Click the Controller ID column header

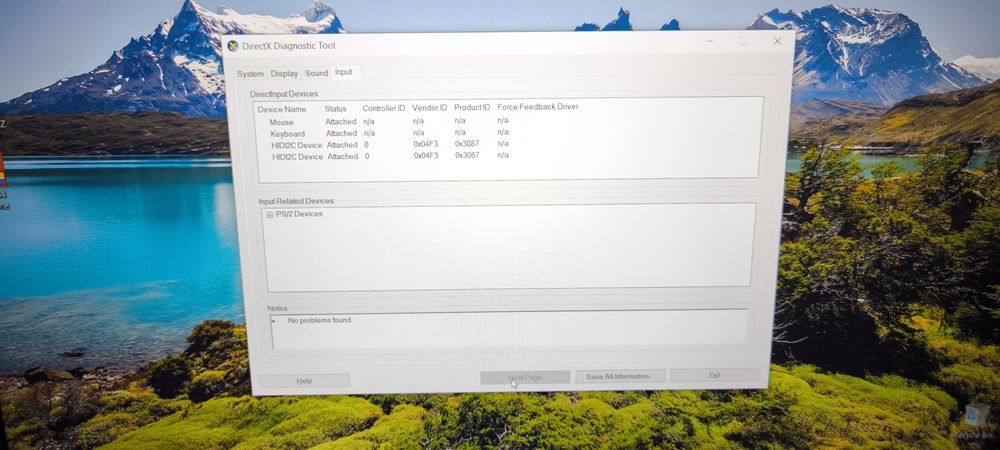(384, 108)
